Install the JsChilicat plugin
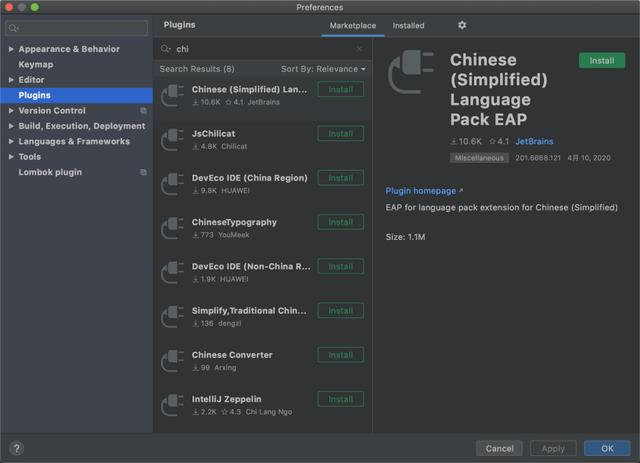Image resolution: width=640 pixels, height=463 pixels. point(340,134)
